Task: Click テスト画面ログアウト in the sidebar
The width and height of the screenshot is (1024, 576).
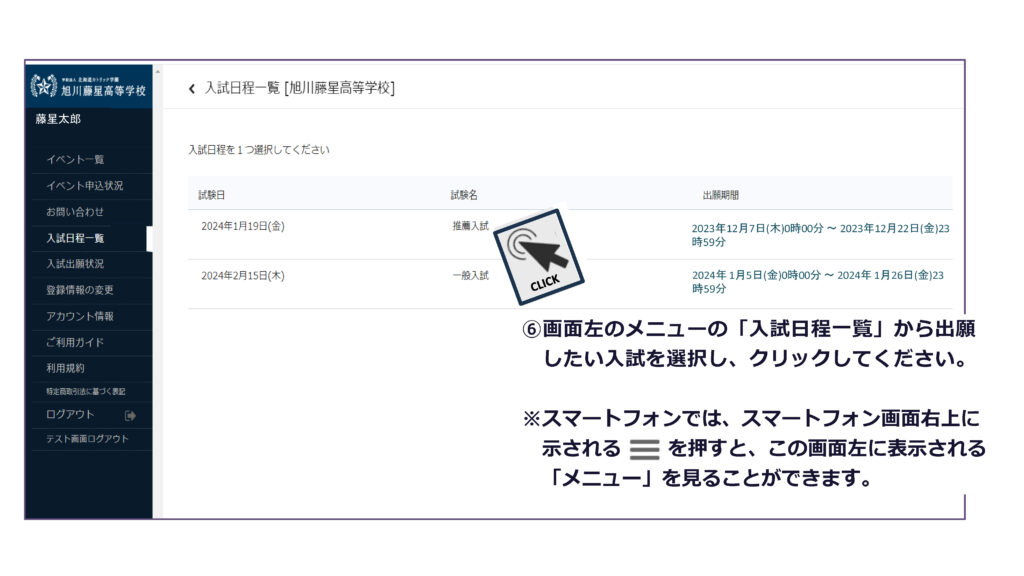Action: click(87, 439)
